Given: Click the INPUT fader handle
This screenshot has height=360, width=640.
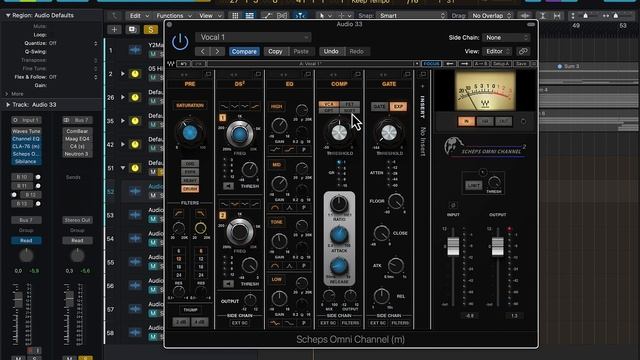Looking at the screenshot, I should click(x=453, y=246).
